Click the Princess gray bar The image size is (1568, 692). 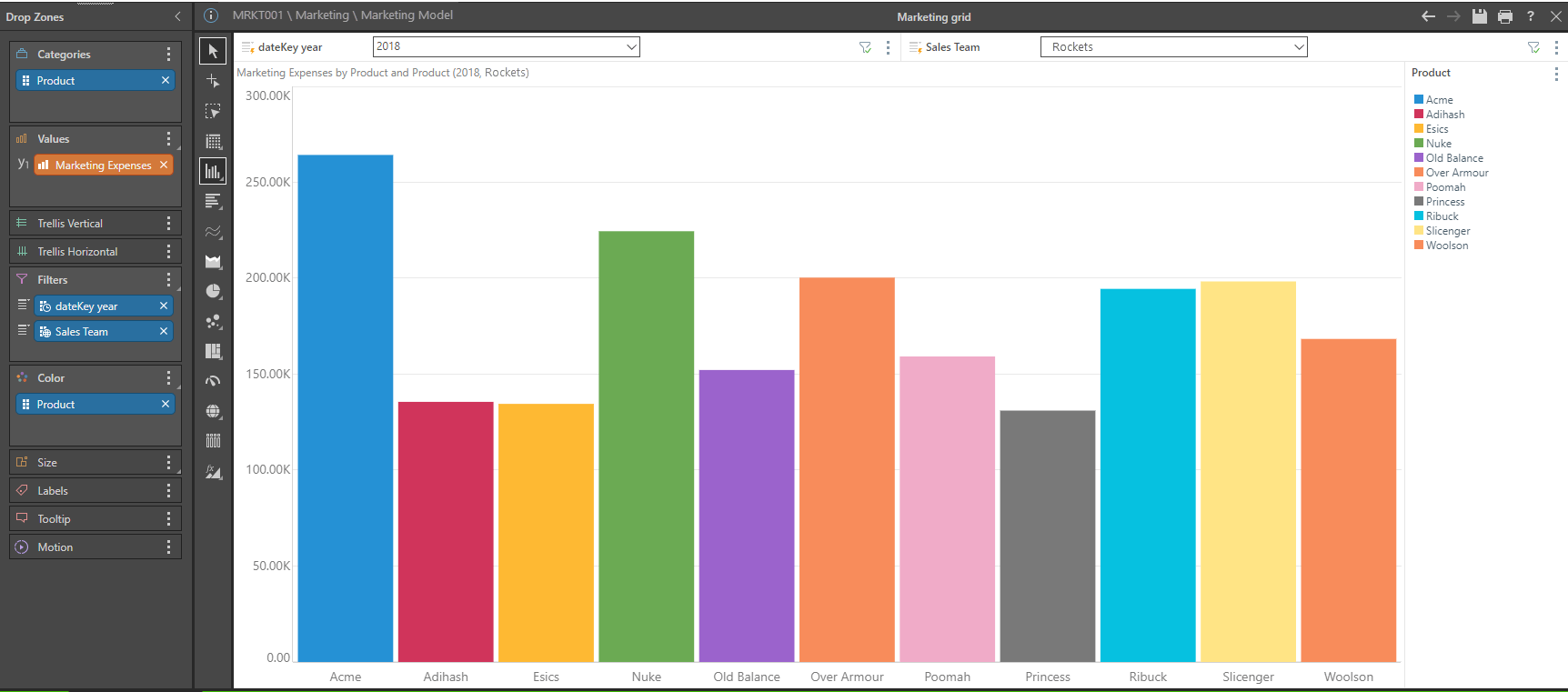(x=1048, y=537)
